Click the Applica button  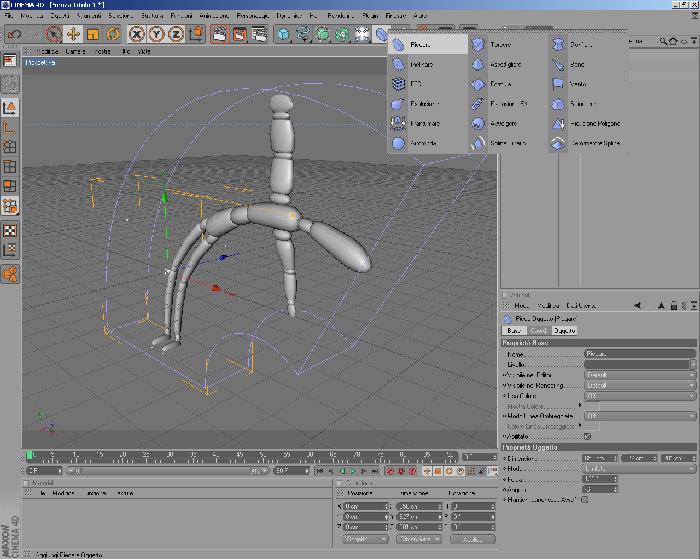tap(473, 539)
